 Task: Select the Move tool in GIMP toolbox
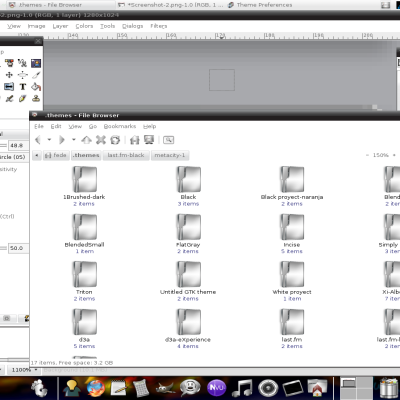coord(9,75)
